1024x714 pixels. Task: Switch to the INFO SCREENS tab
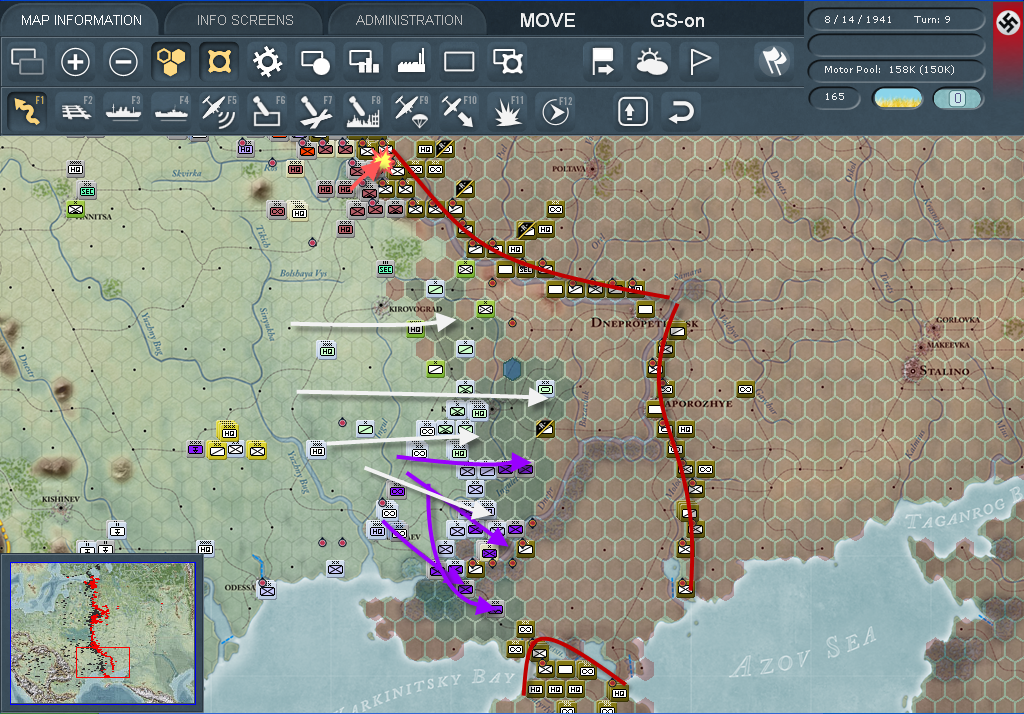(245, 20)
